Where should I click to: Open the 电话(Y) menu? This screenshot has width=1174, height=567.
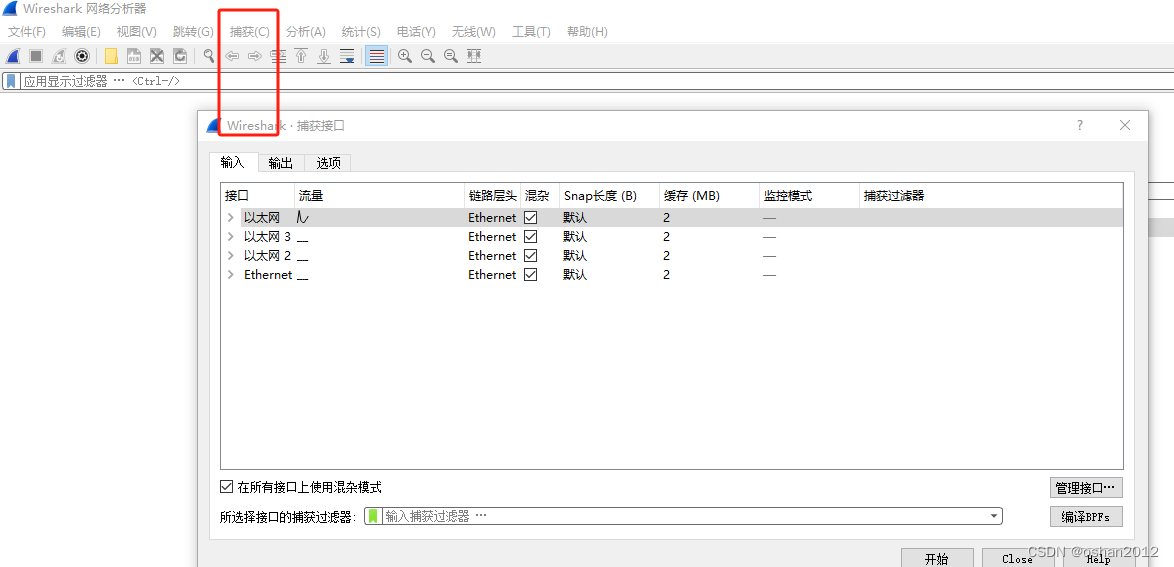pyautogui.click(x=416, y=31)
